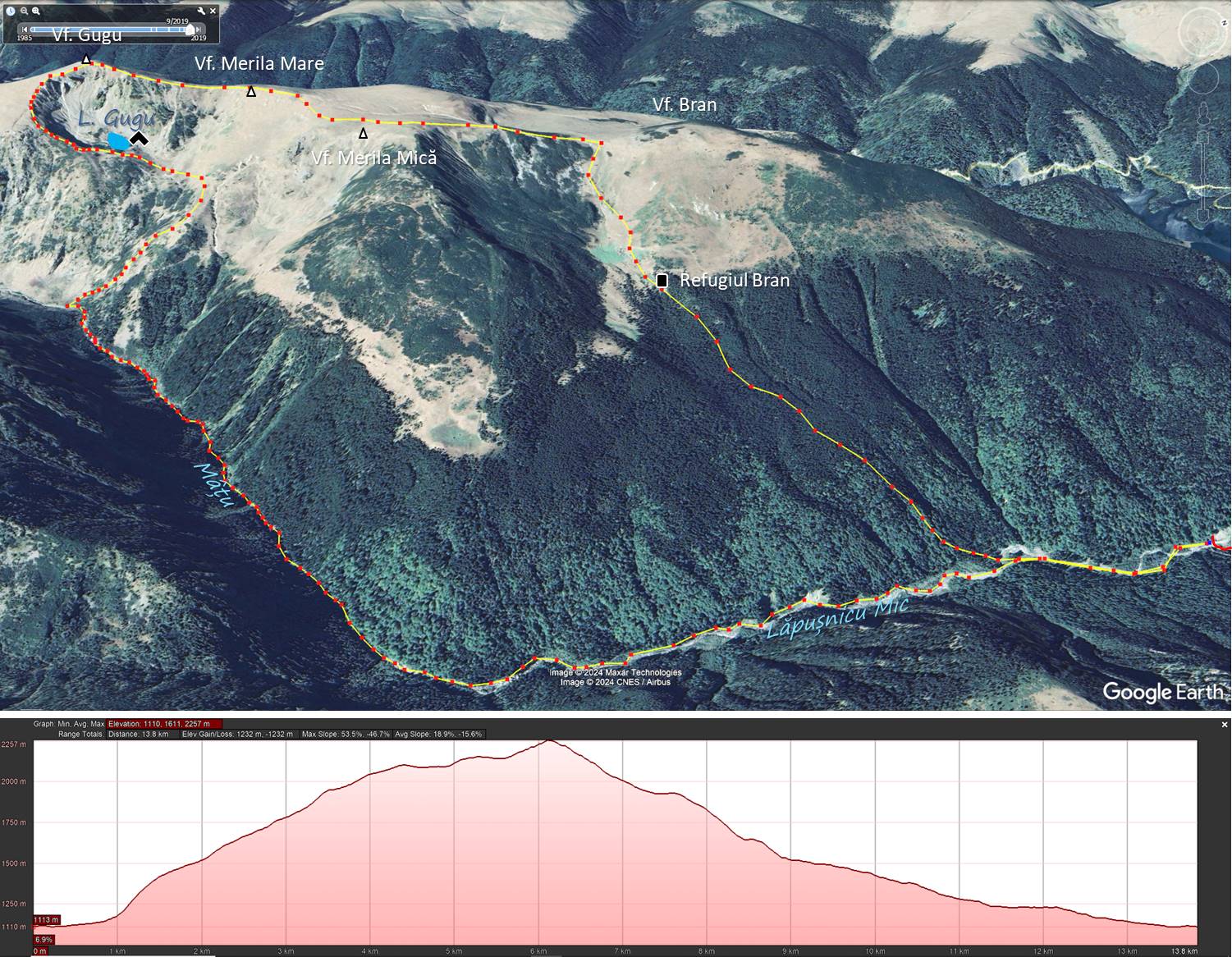Click the blue L. Gugu lake marker
Image resolution: width=1232 pixels, height=957 pixels.
click(x=118, y=142)
